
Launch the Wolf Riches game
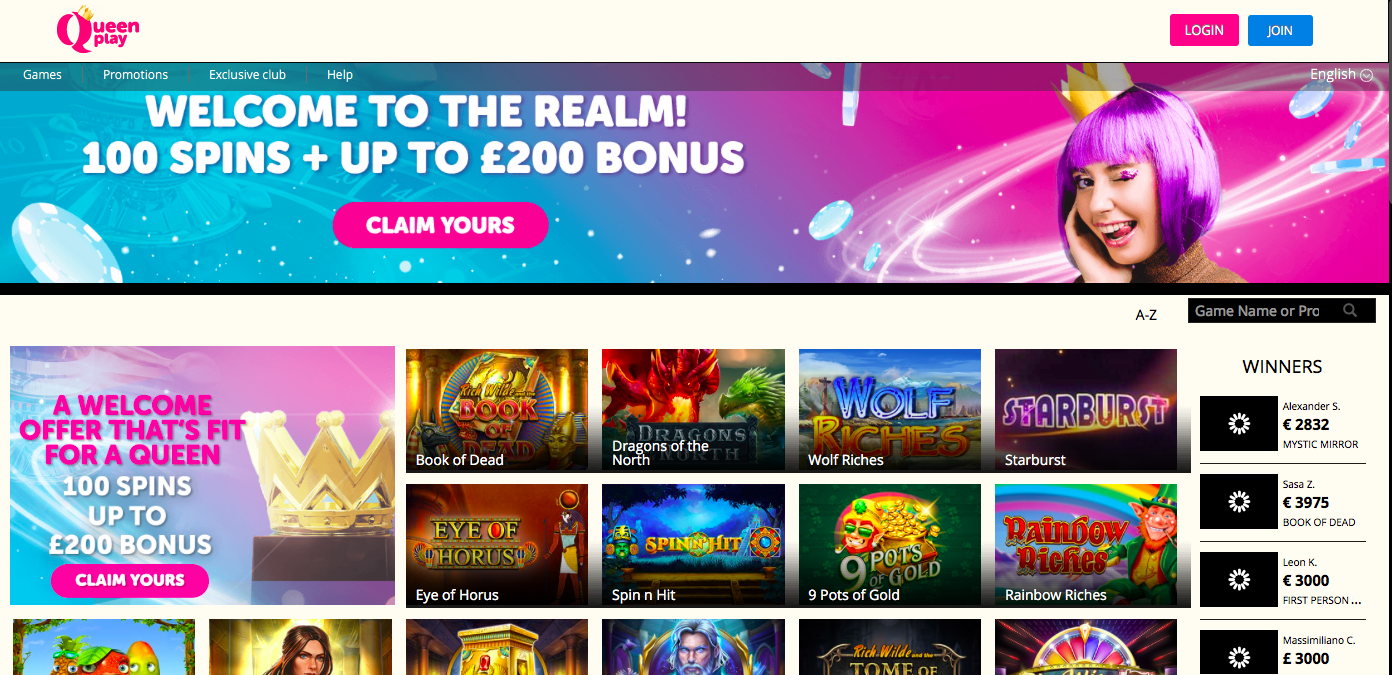890,410
